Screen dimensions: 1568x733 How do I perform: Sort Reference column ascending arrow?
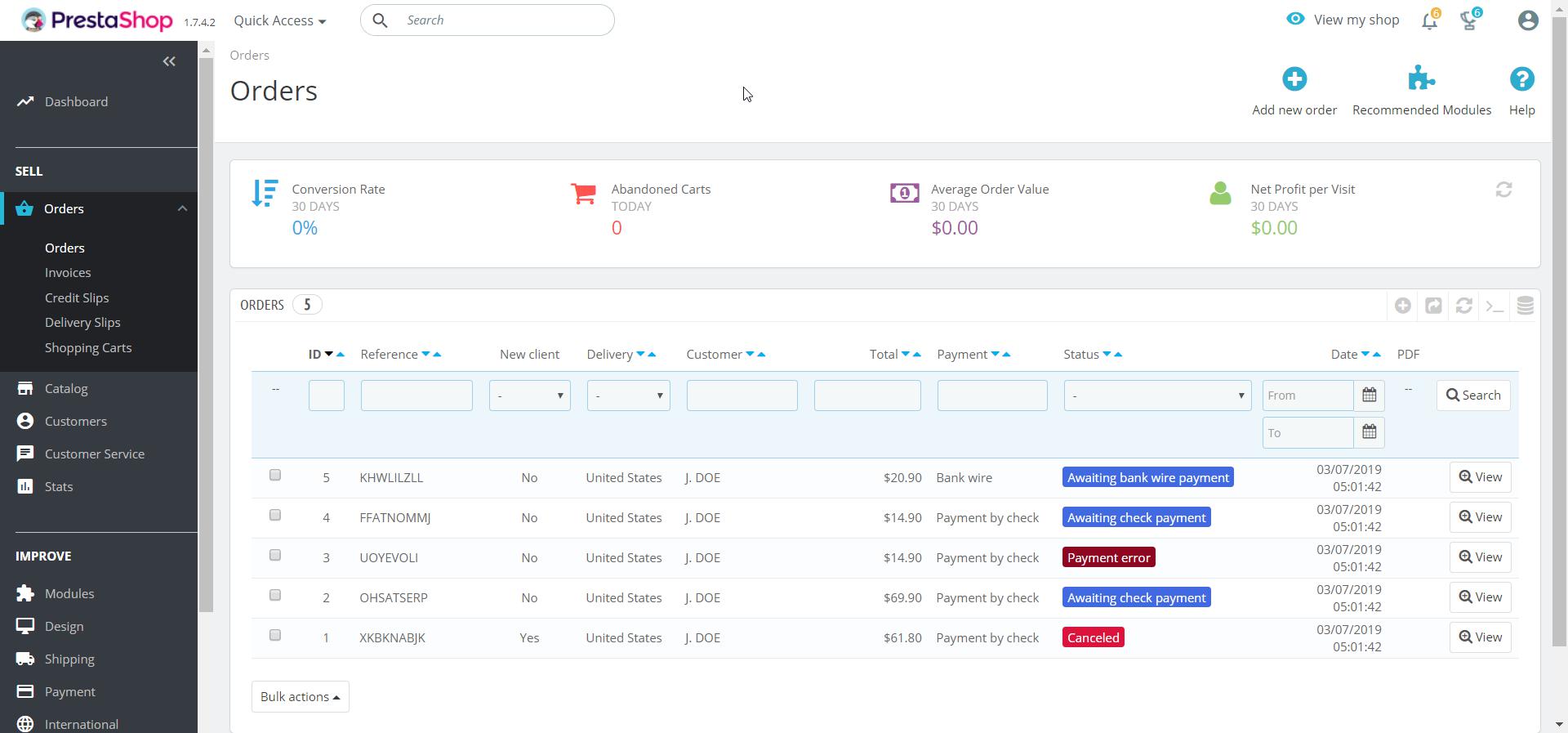437,354
